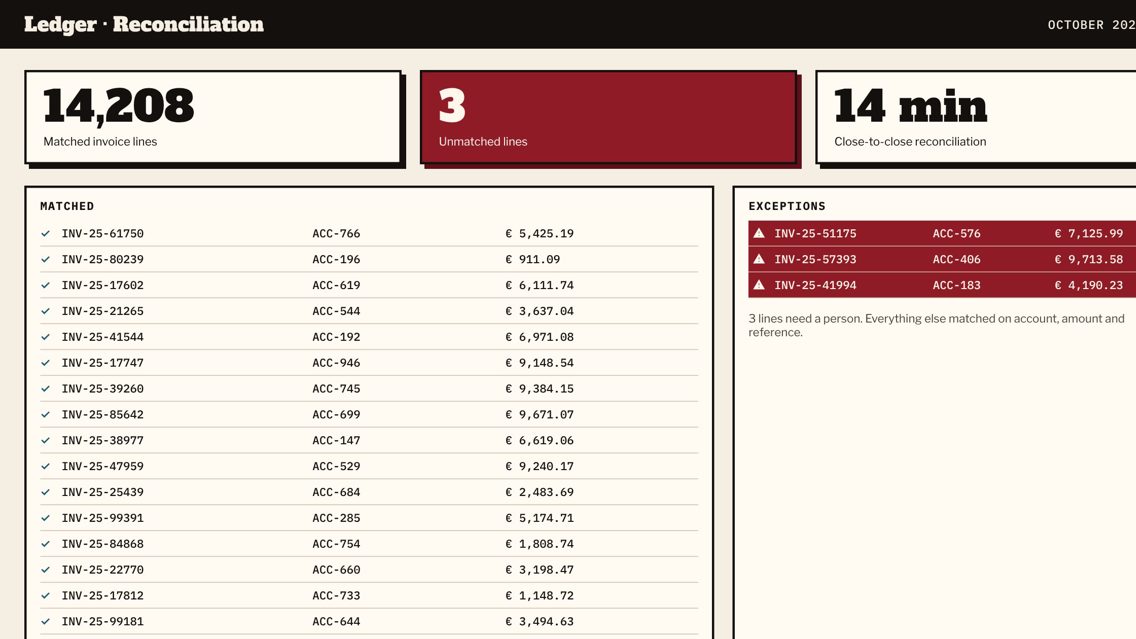The height and width of the screenshot is (639, 1136).
Task: Click amount € 911.09
Action: tap(532, 259)
